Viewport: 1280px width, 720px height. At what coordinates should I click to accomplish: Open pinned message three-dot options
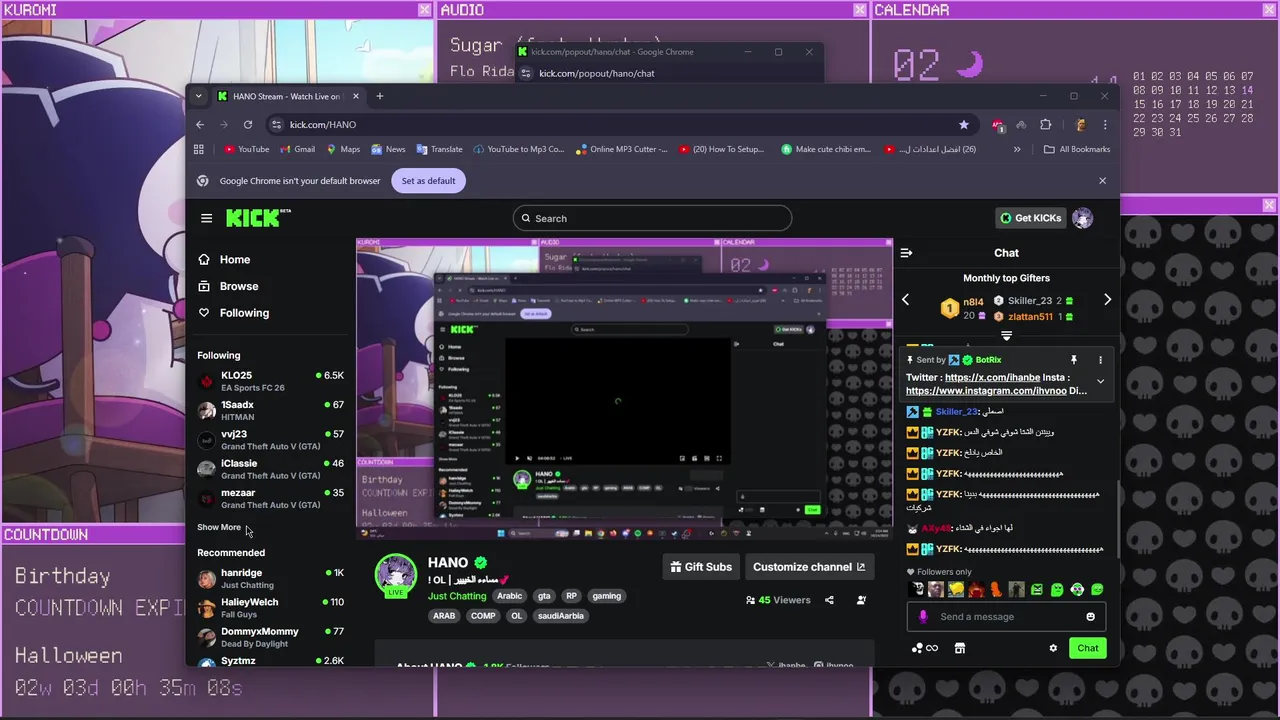point(1100,360)
